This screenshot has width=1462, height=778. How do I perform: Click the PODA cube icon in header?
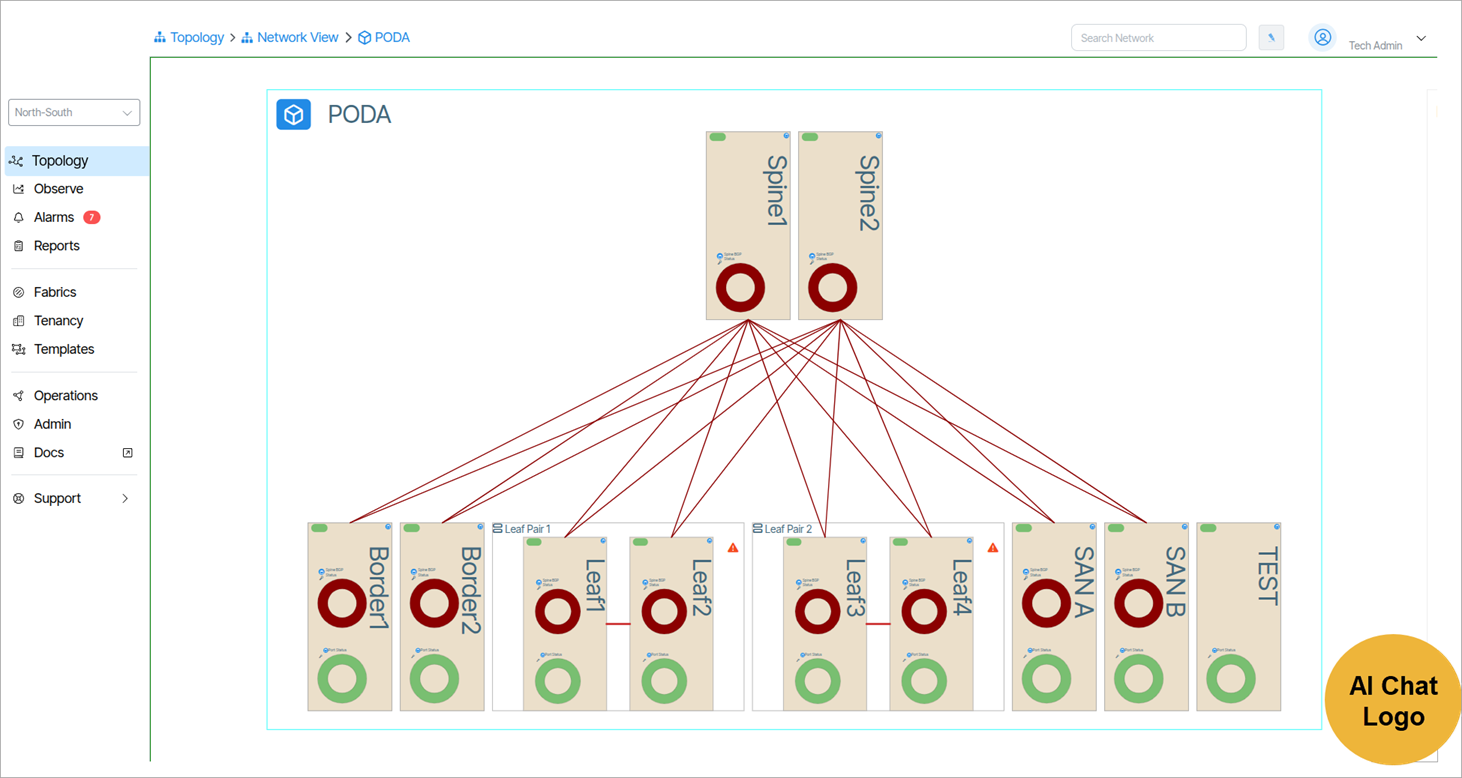click(x=293, y=115)
